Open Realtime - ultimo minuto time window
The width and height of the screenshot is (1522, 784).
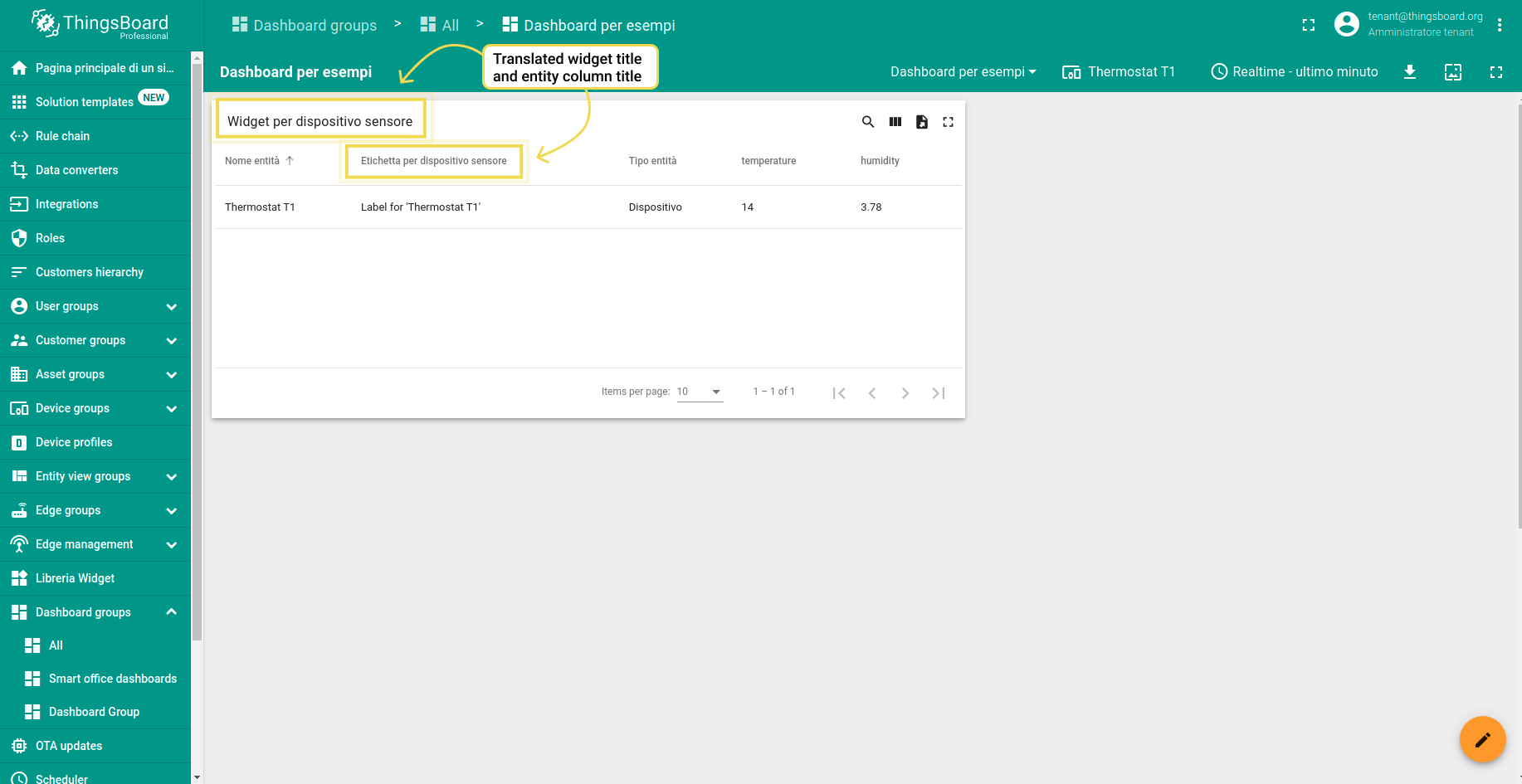(x=1295, y=72)
